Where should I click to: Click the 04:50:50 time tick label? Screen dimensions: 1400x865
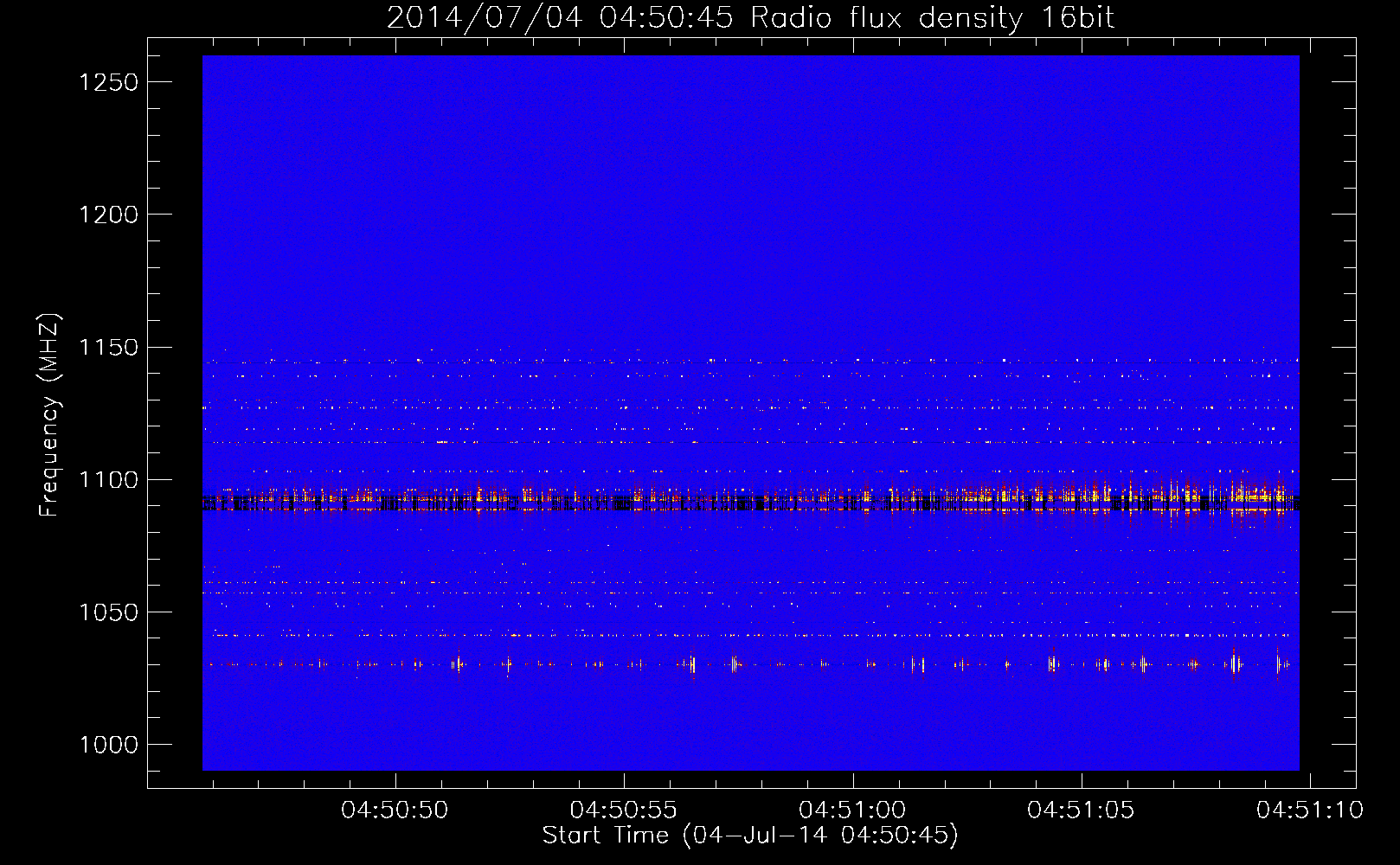click(395, 811)
